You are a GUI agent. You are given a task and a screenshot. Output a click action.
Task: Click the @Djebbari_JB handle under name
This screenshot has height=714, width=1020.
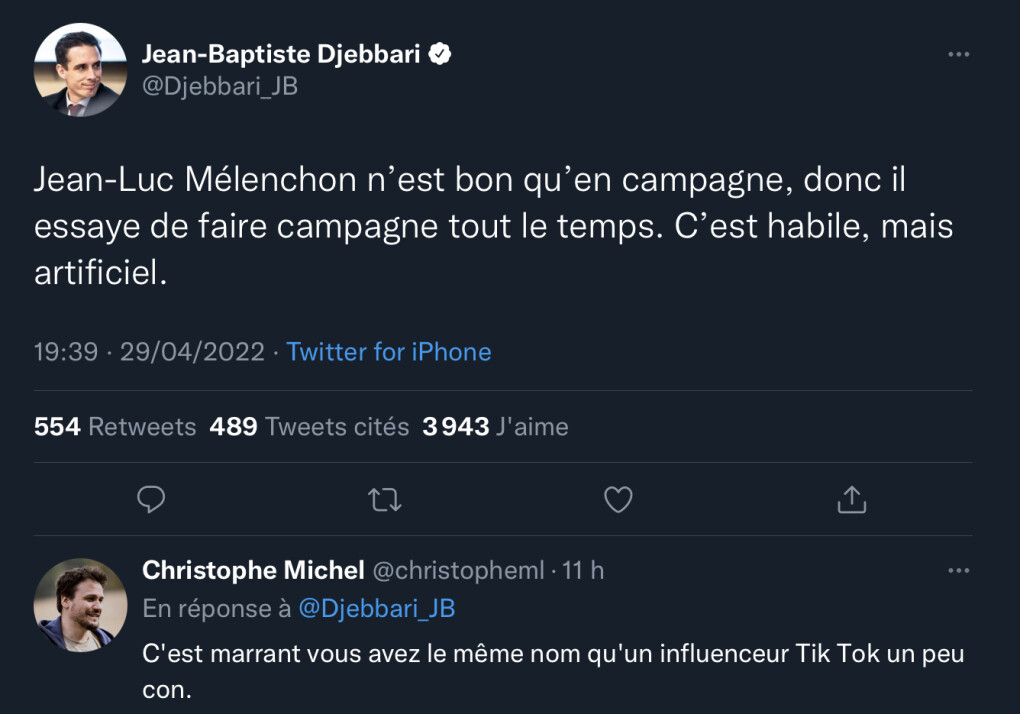[x=220, y=86]
